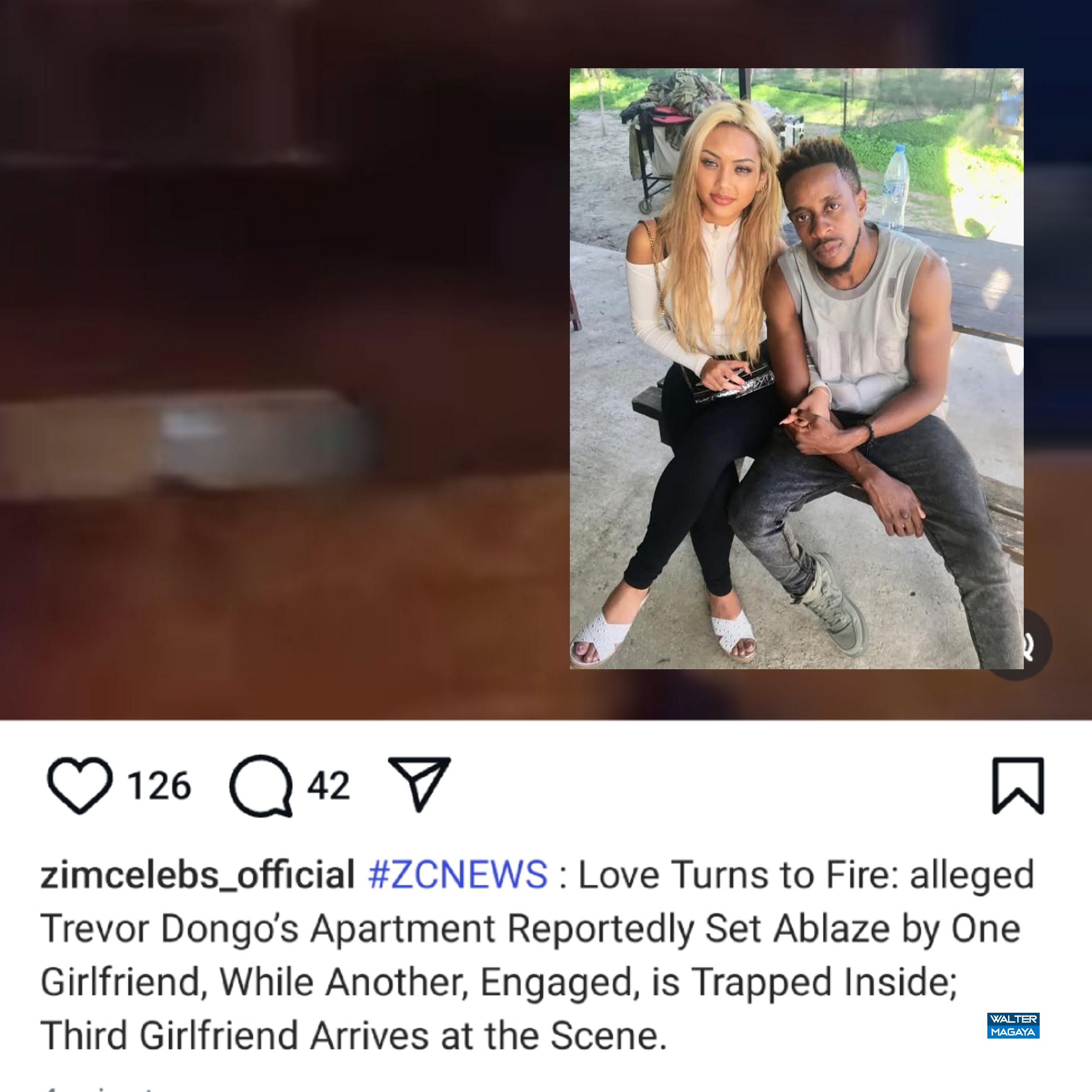Share the post using the paper plane icon
The image size is (1092, 1092).
pyautogui.click(x=419, y=784)
